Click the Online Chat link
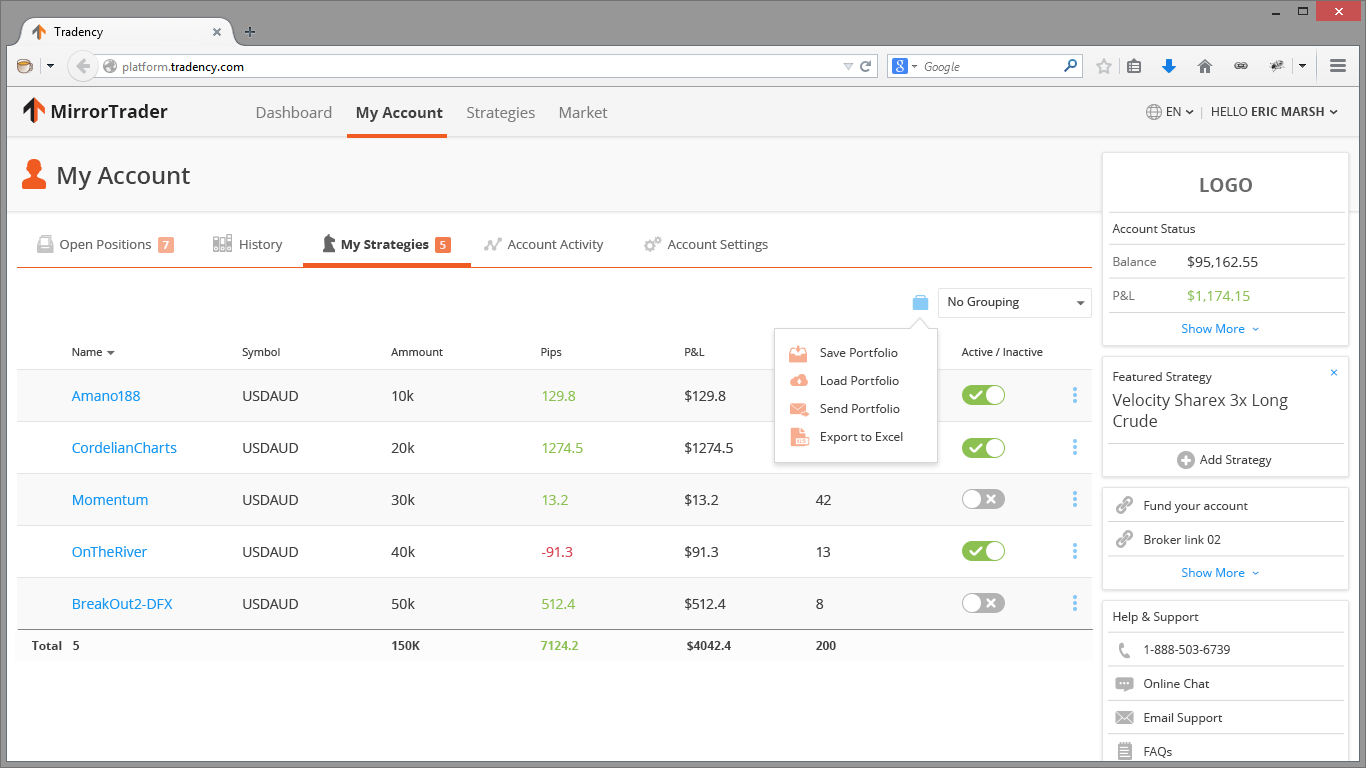 tap(1176, 684)
